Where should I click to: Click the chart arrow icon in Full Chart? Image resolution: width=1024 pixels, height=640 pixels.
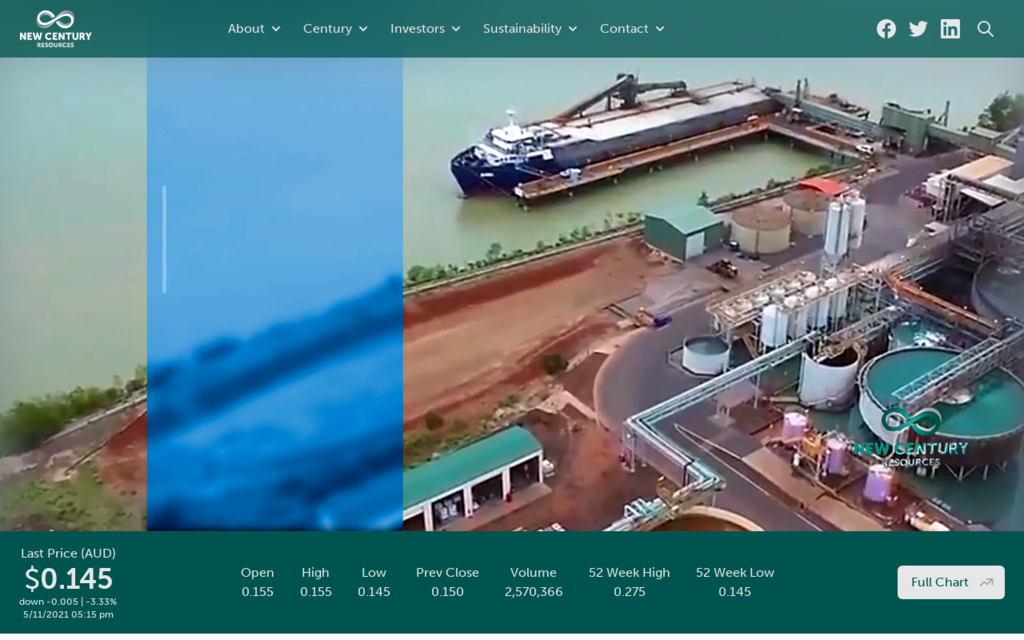(987, 582)
